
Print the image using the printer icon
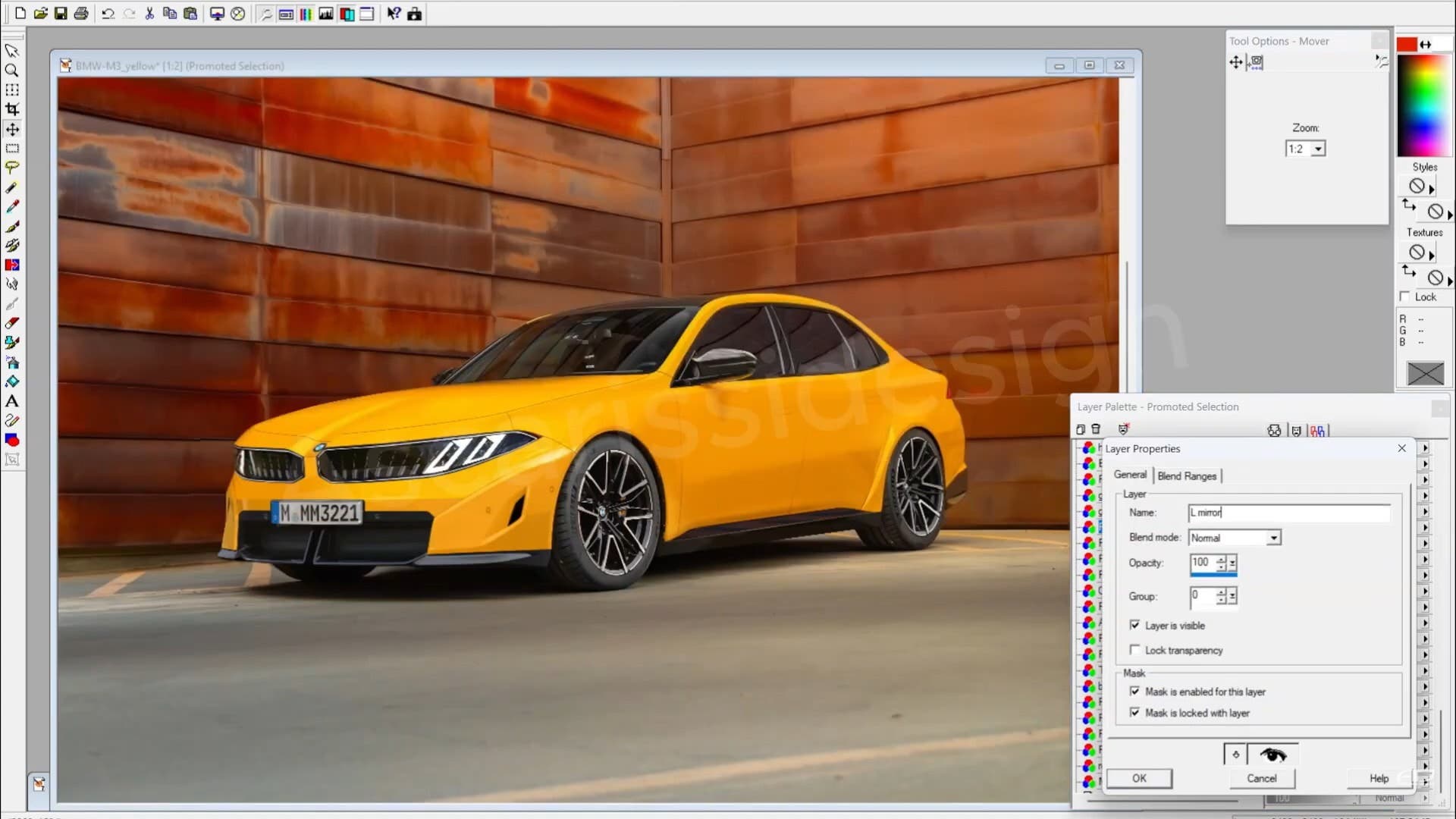(x=80, y=14)
